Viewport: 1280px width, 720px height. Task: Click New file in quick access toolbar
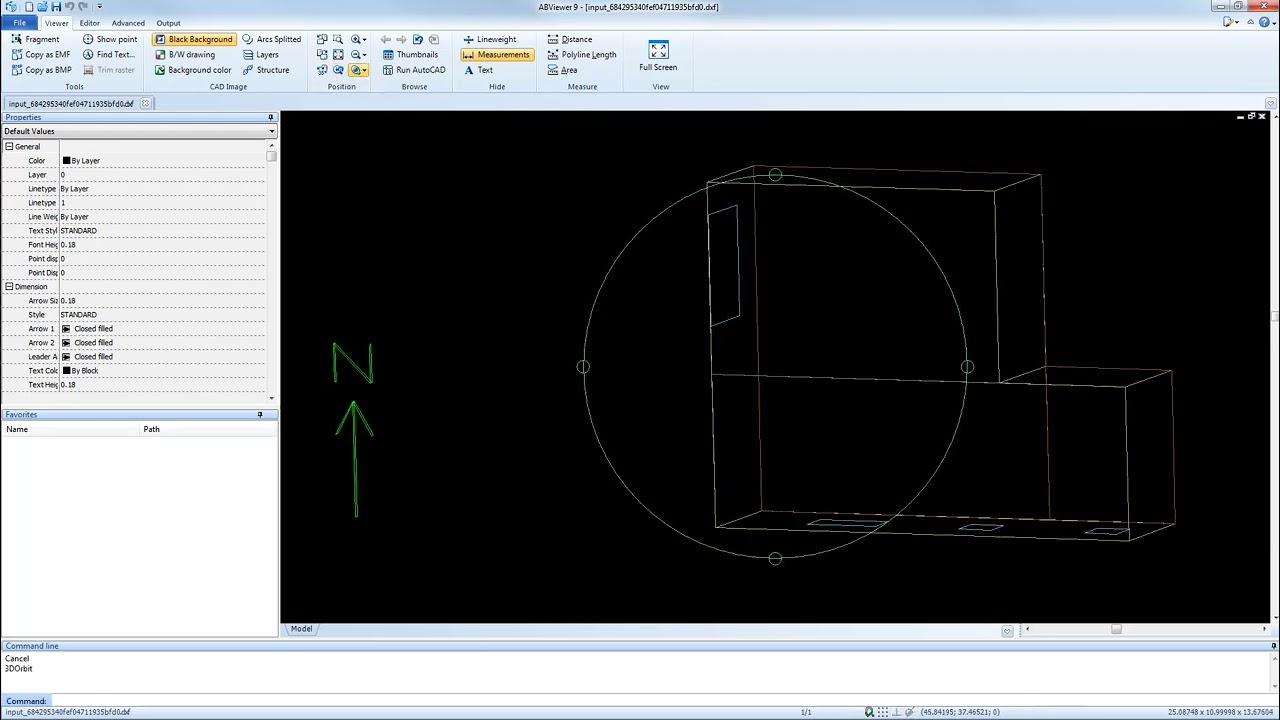pyautogui.click(x=30, y=7)
